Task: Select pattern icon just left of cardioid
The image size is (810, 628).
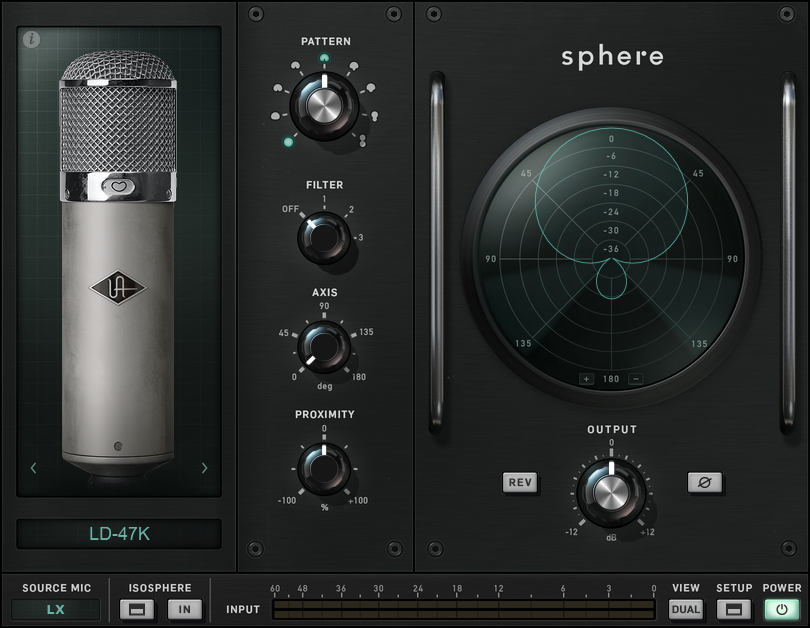Action: pos(295,66)
